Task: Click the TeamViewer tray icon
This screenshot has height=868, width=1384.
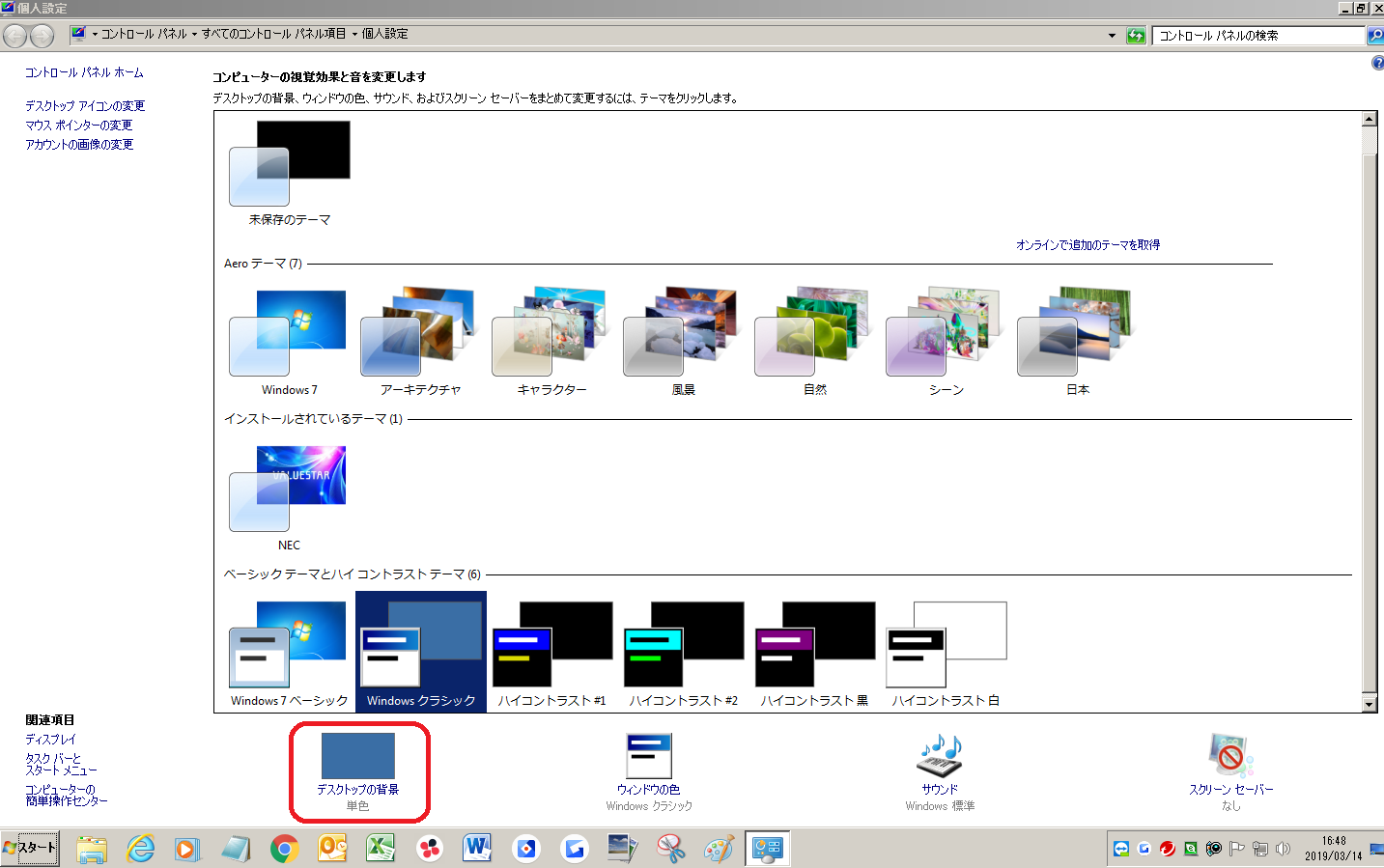Action: [1121, 849]
